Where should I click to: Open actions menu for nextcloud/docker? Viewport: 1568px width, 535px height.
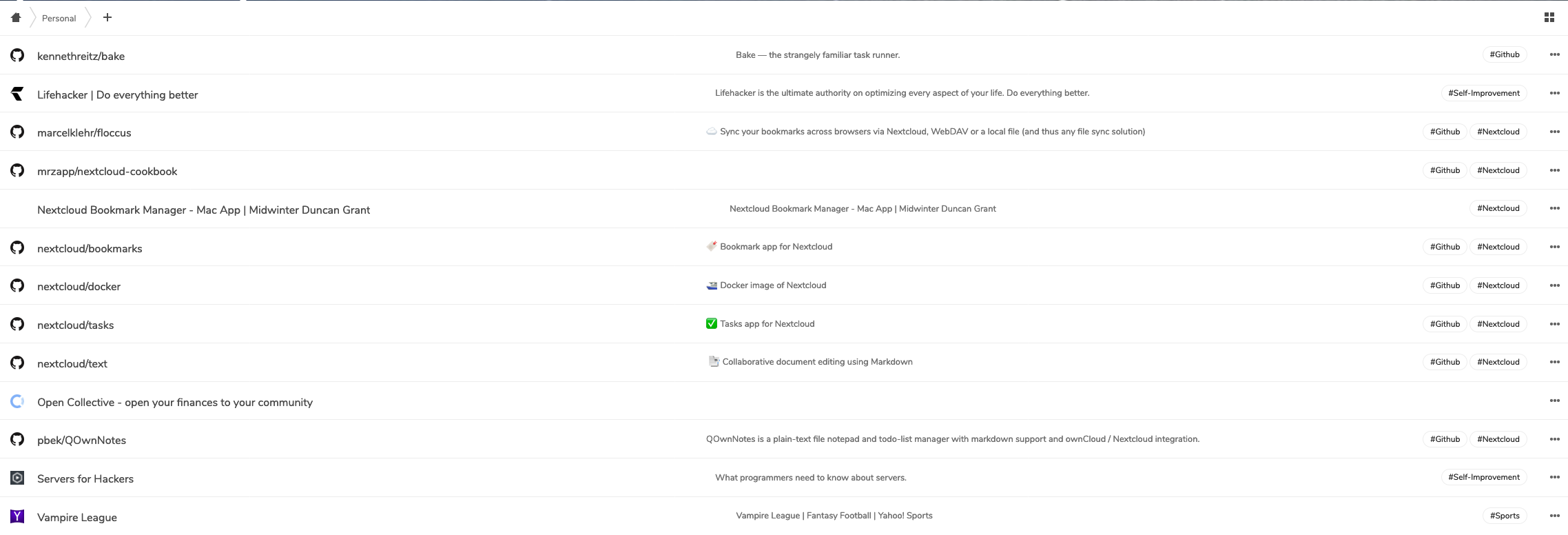[1555, 285]
